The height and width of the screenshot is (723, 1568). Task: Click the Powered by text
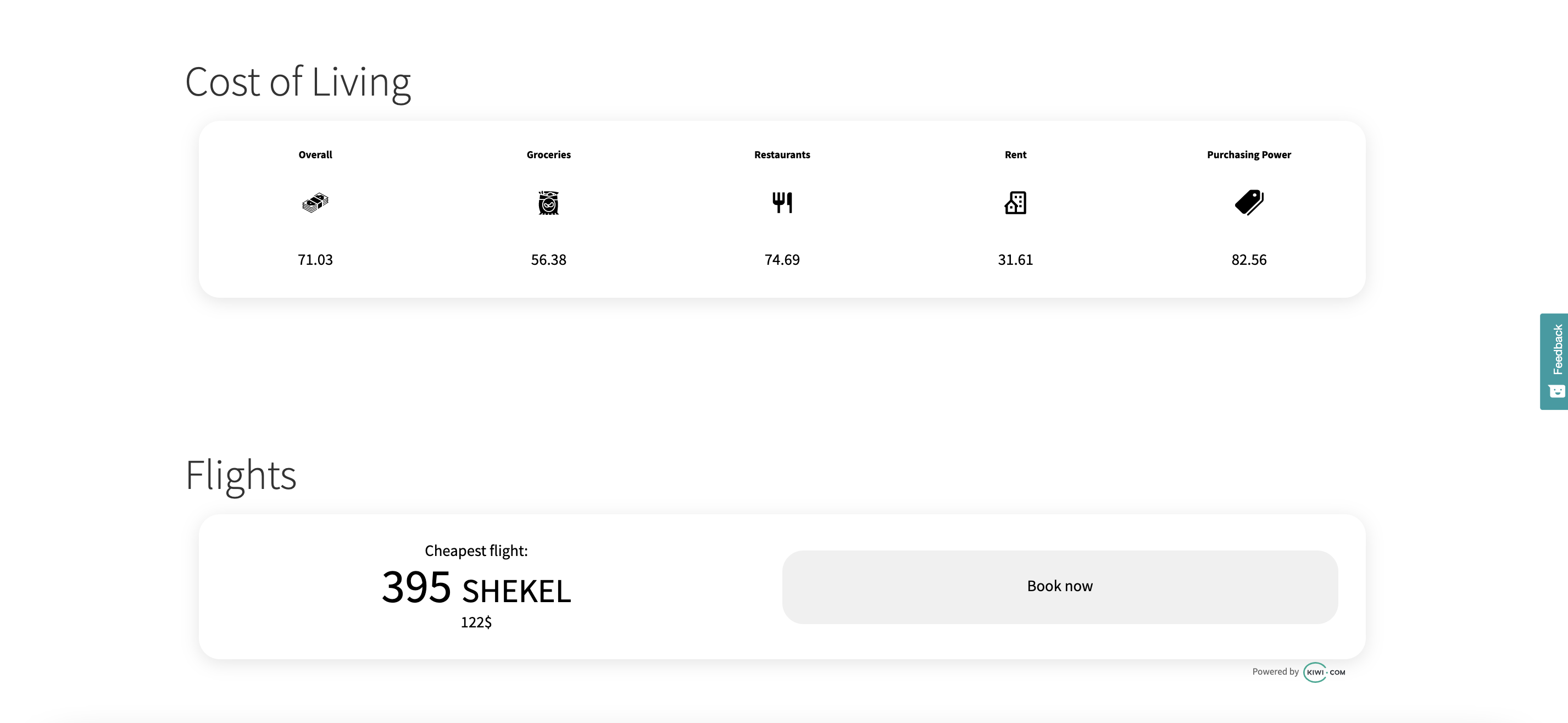pyautogui.click(x=1275, y=672)
